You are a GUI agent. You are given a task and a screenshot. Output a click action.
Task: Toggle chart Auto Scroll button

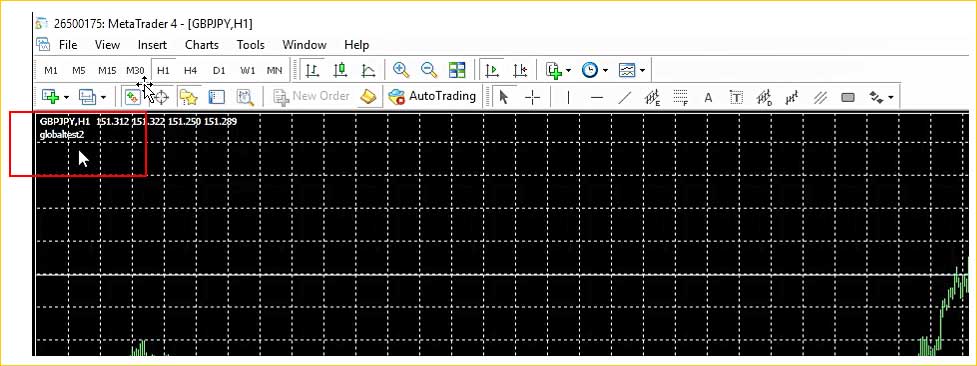pos(493,70)
